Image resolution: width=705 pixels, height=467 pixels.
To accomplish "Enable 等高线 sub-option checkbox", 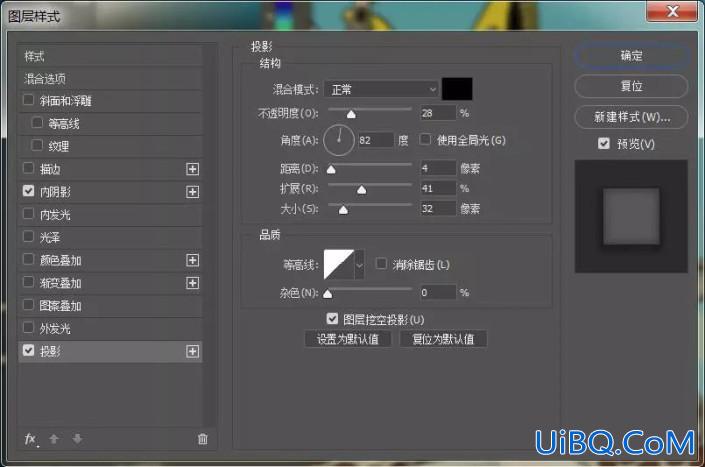I will [x=37, y=123].
